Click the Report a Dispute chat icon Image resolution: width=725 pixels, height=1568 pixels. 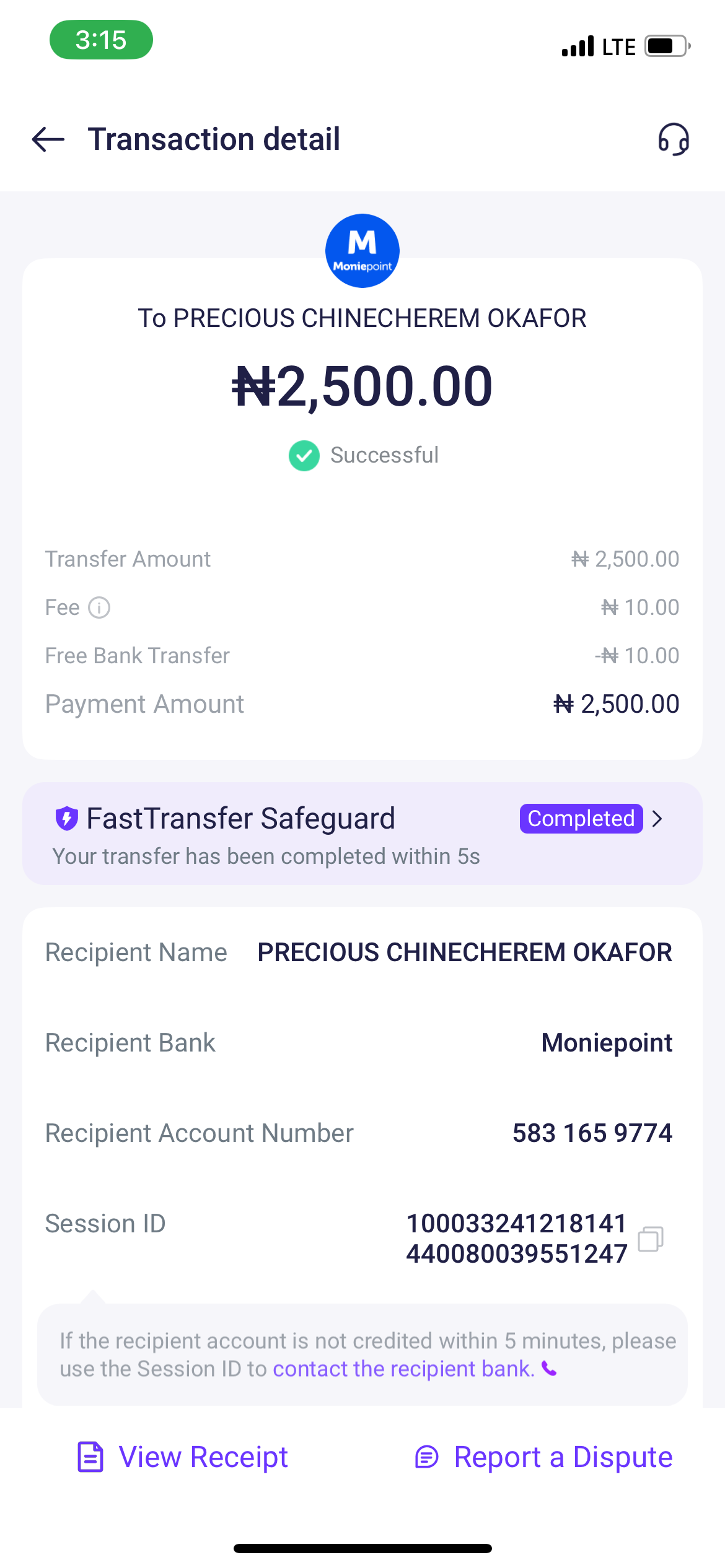click(x=426, y=1457)
